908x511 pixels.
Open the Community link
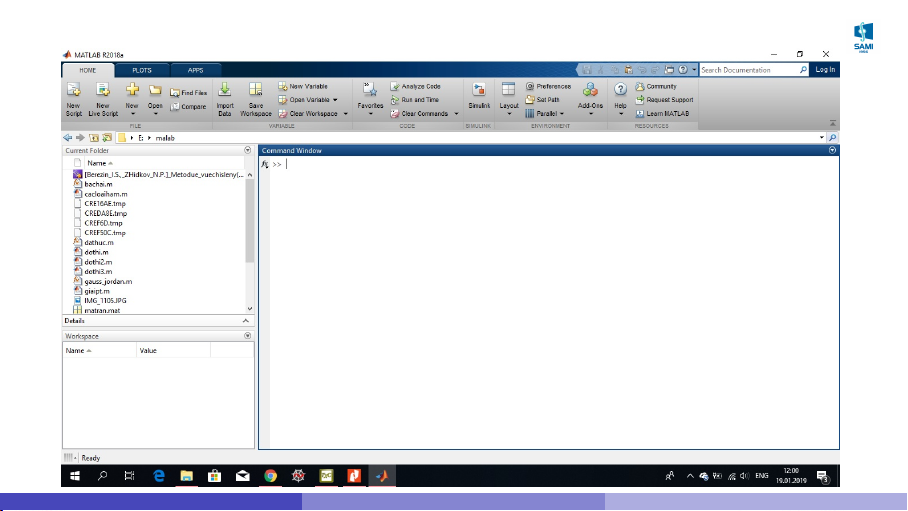(656, 86)
